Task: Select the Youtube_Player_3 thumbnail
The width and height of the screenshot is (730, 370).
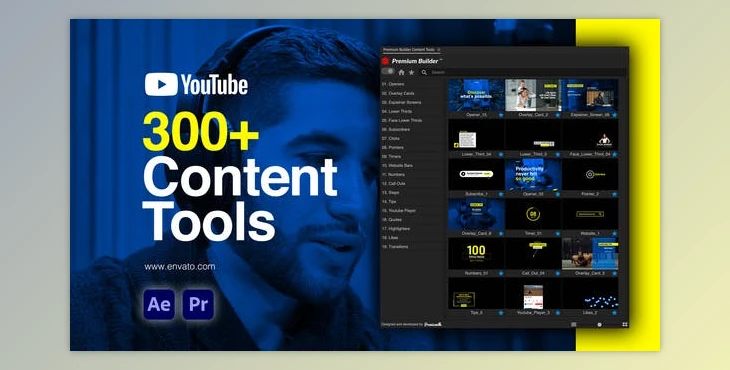Action: point(533,294)
